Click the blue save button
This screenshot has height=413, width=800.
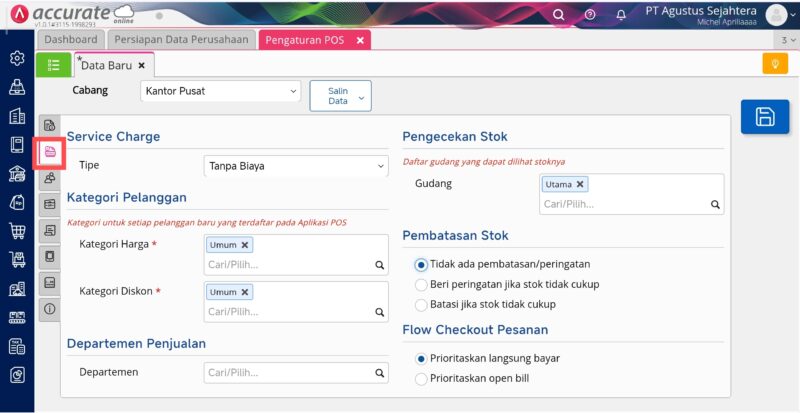(765, 116)
